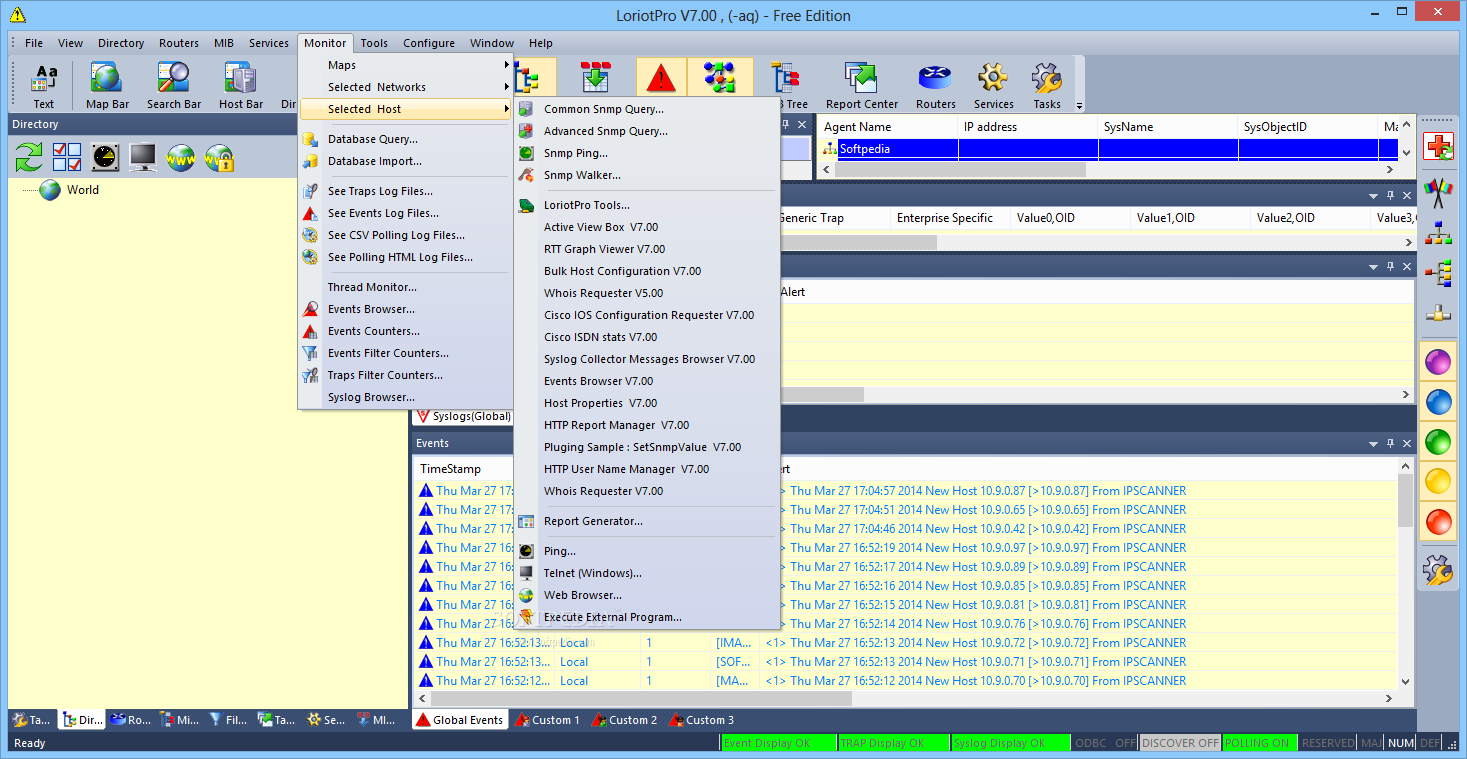Expand the toolbar overflow arrow after Tasks
Image resolution: width=1467 pixels, height=759 pixels.
pos(1079,105)
